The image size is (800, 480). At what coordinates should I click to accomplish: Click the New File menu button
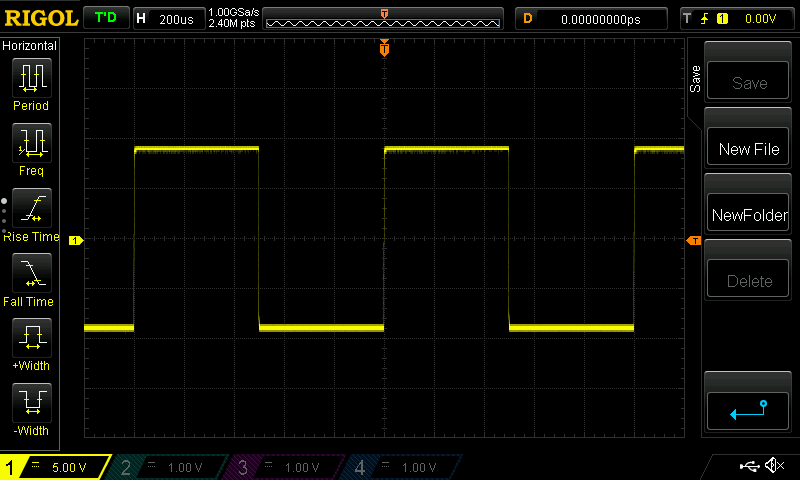click(x=748, y=149)
